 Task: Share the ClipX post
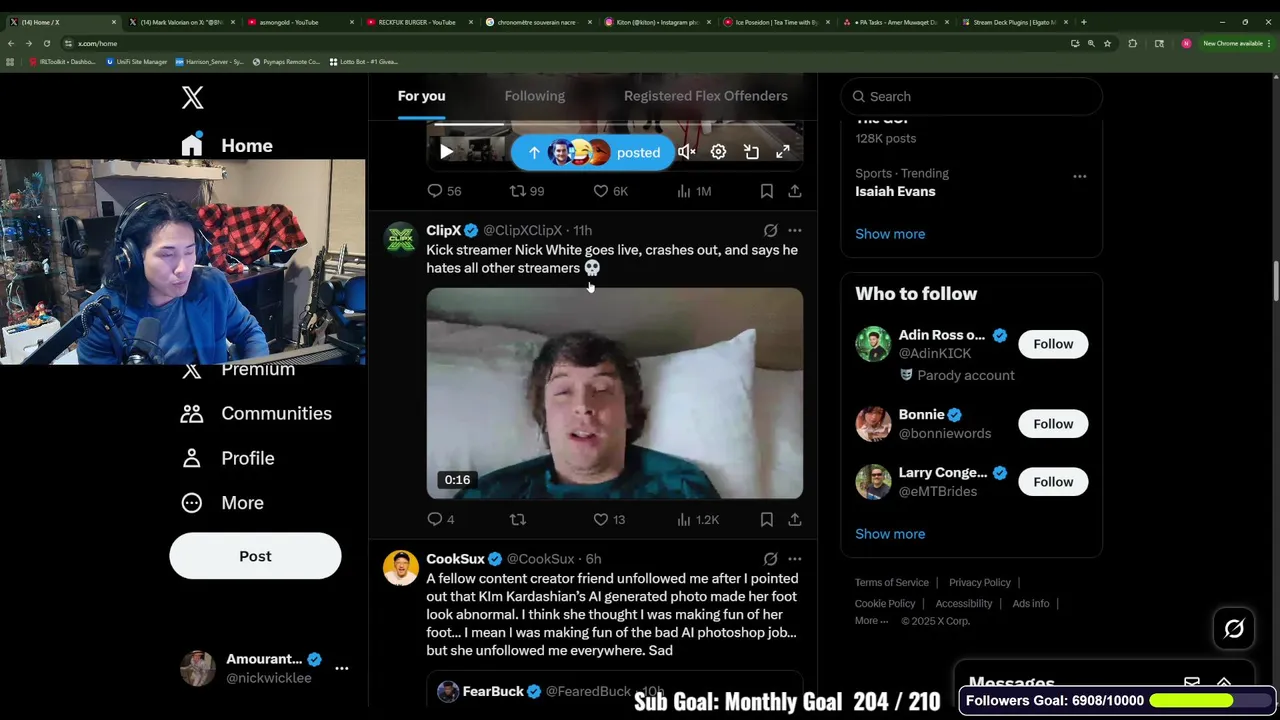794,520
